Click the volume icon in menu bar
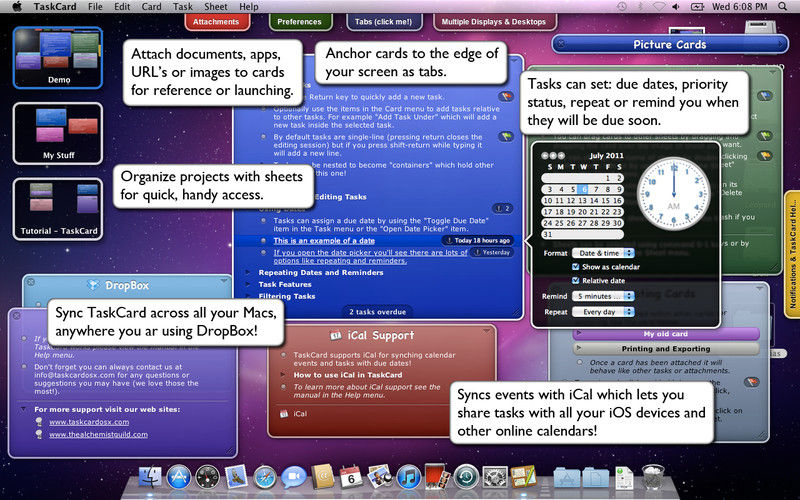The image size is (800, 500). pyautogui.click(x=676, y=7)
